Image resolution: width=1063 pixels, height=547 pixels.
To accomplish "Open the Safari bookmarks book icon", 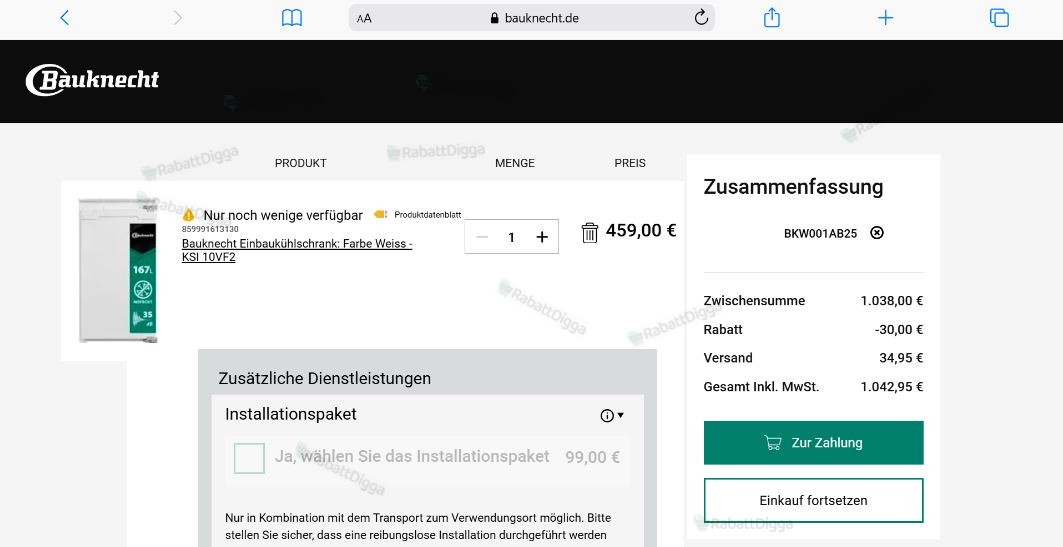I will click(x=292, y=18).
